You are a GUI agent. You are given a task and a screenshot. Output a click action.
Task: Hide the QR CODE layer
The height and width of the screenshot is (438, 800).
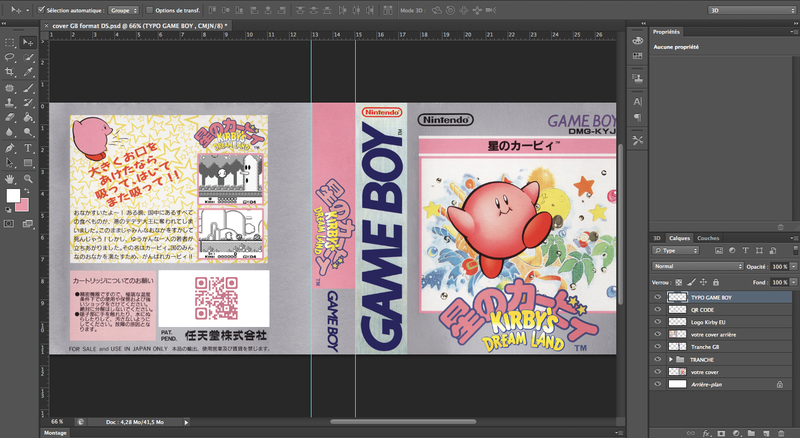coord(657,309)
